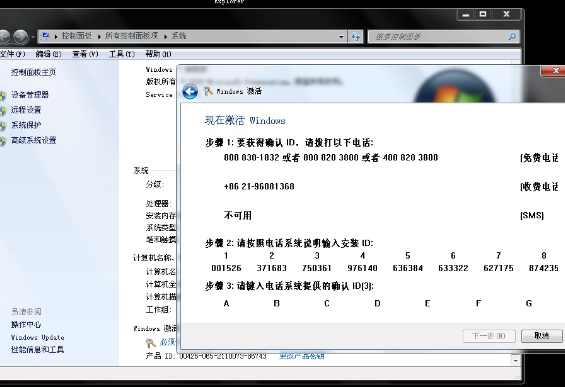Click installation ID group 633322
Screen dimensions: 565x387
pyautogui.click(x=453, y=268)
